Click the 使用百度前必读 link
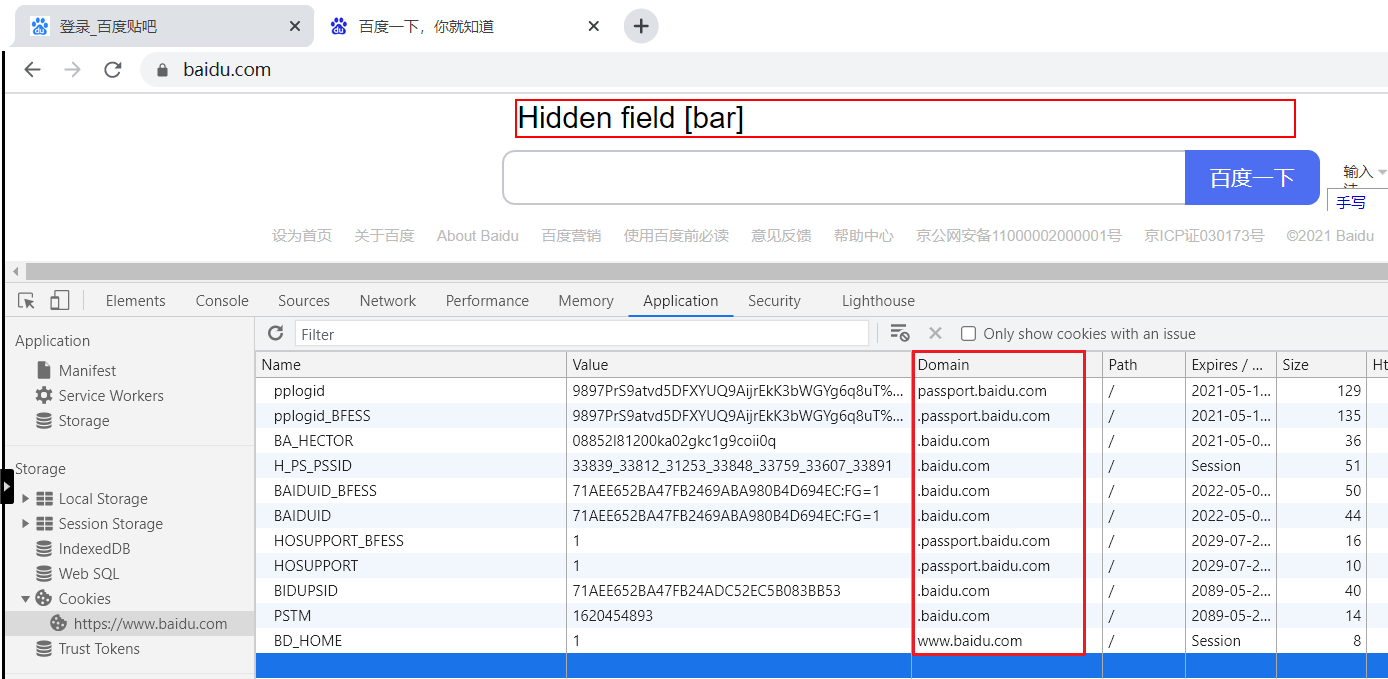Viewport: 1388px width, 679px height. point(676,235)
